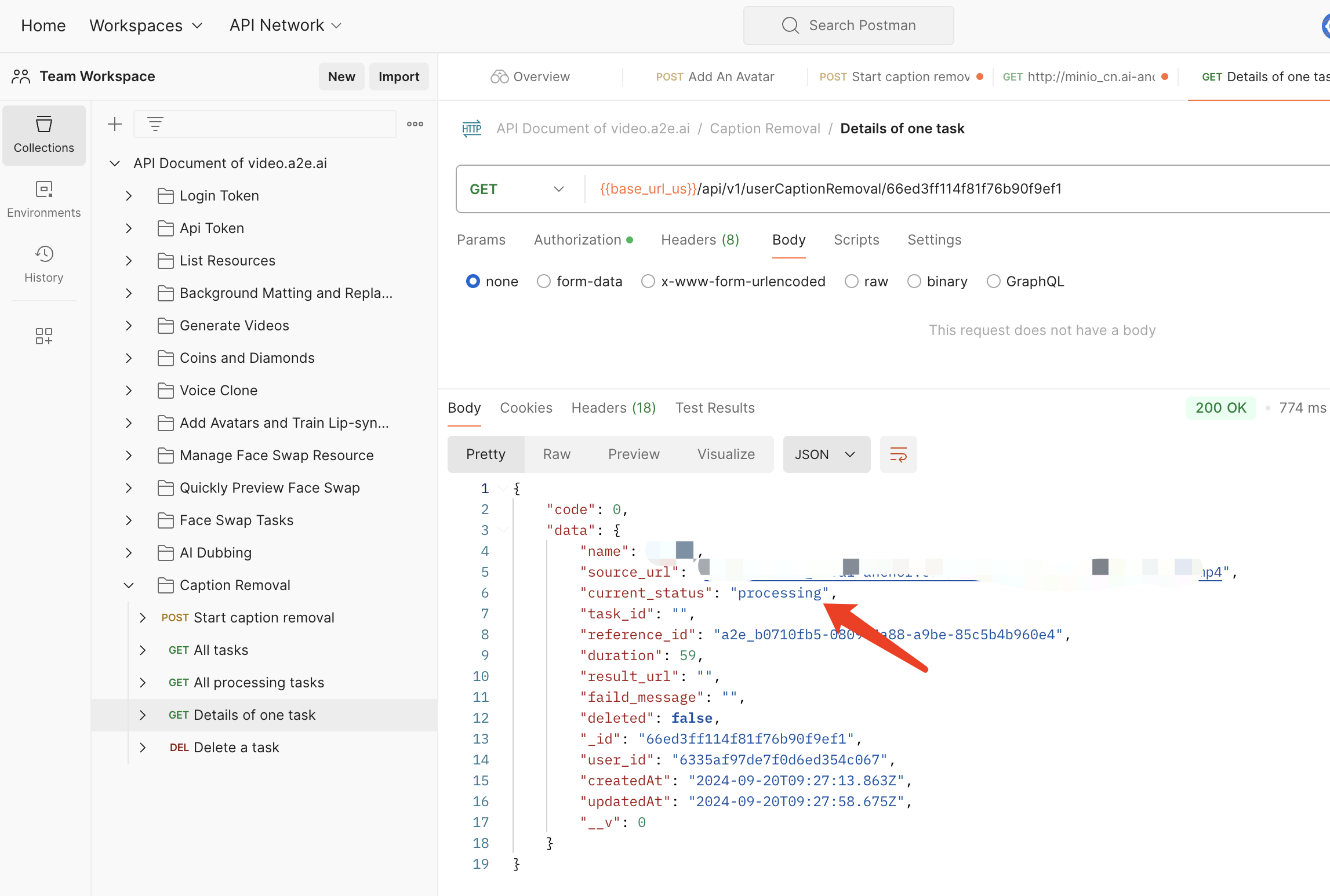Collapse the API Document of video.a2e.ai collection
The width and height of the screenshot is (1330, 896).
click(115, 163)
